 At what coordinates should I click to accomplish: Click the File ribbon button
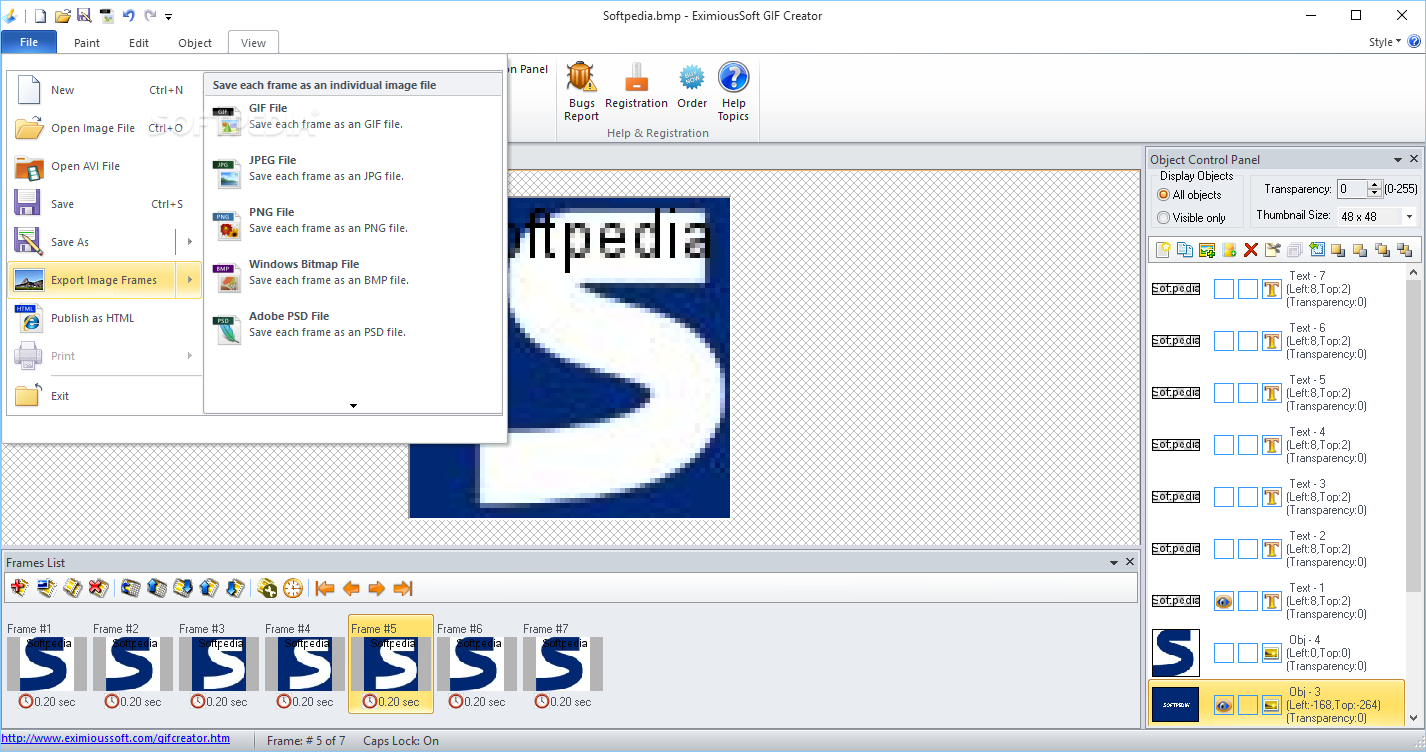point(29,42)
